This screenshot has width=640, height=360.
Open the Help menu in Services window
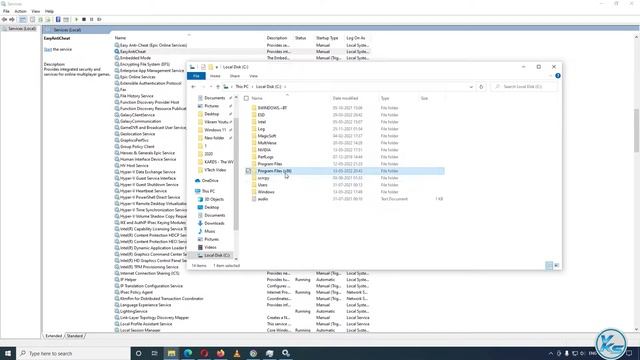click(49, 11)
